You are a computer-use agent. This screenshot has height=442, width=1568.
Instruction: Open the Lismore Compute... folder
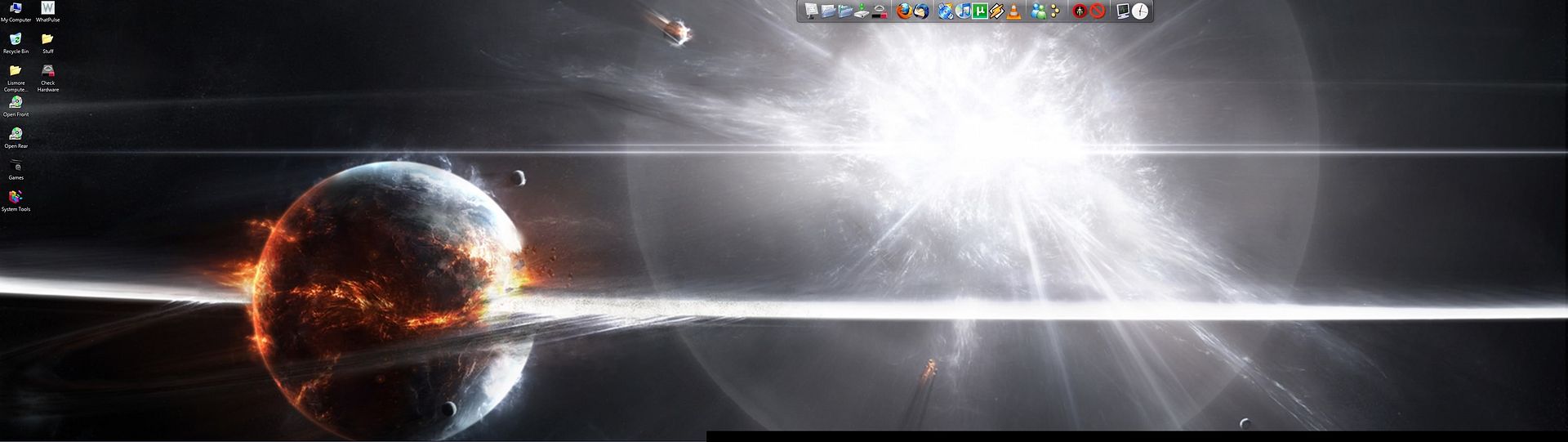point(16,78)
